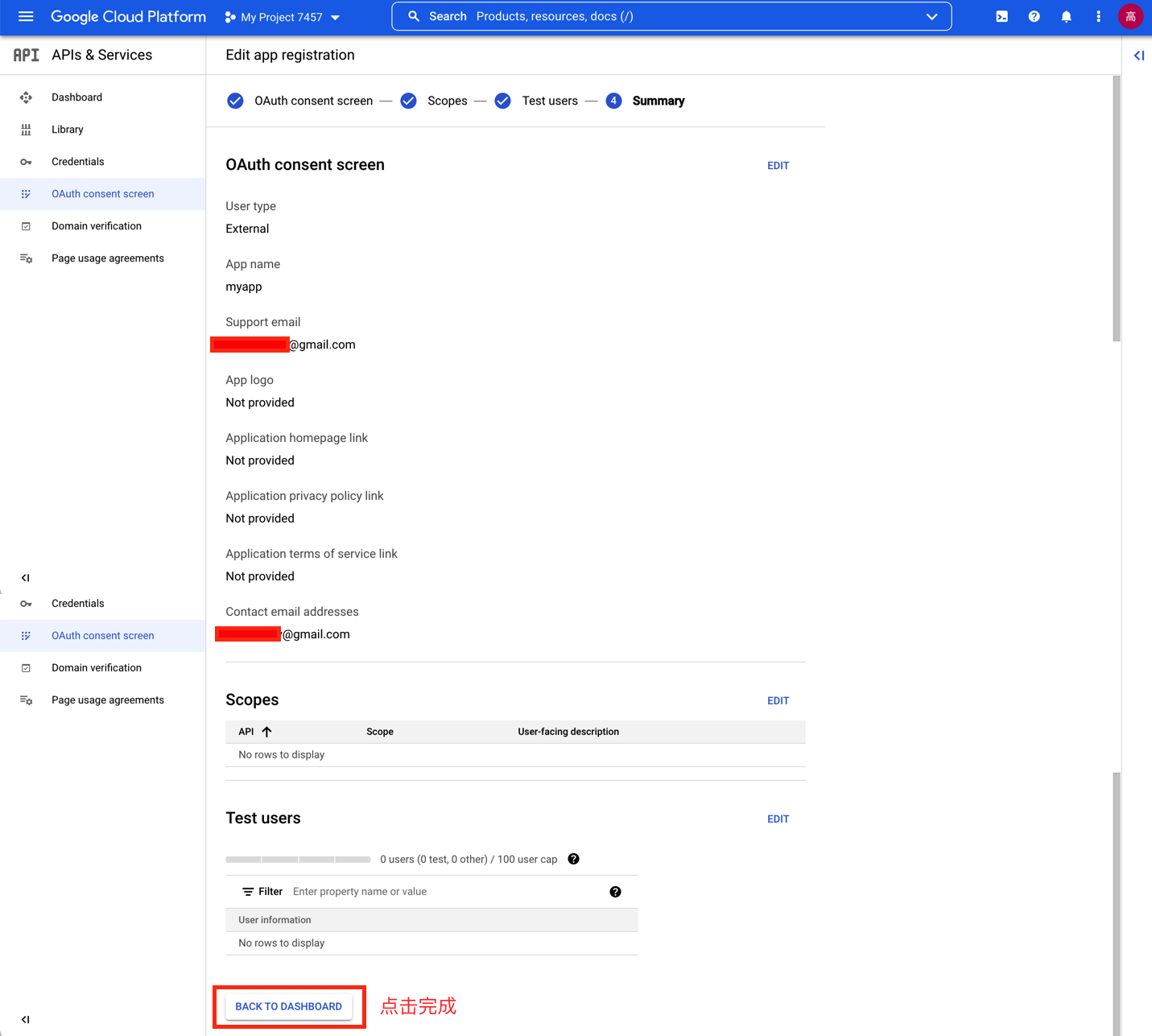Go to OAuth consent screen step label

pos(314,101)
